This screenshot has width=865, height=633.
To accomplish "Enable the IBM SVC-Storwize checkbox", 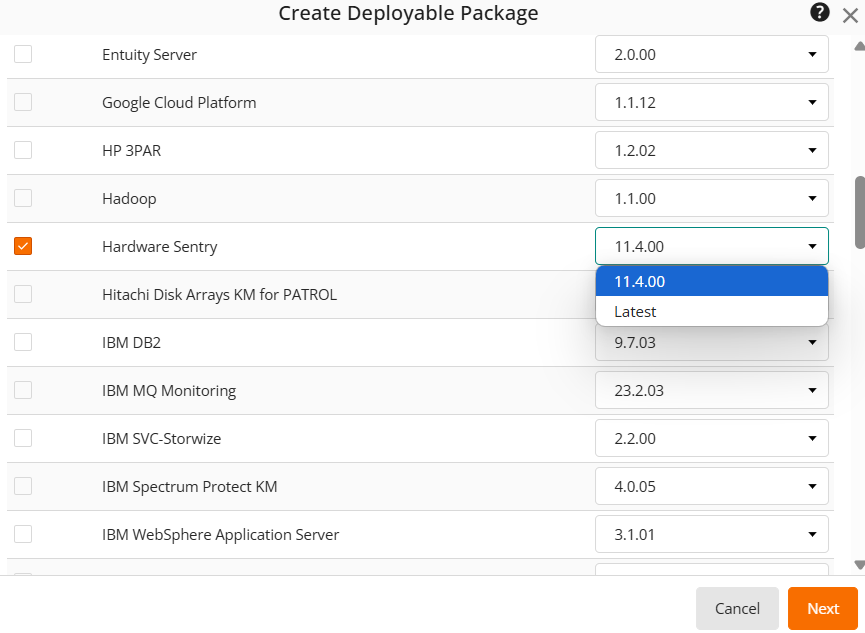I will 22,438.
